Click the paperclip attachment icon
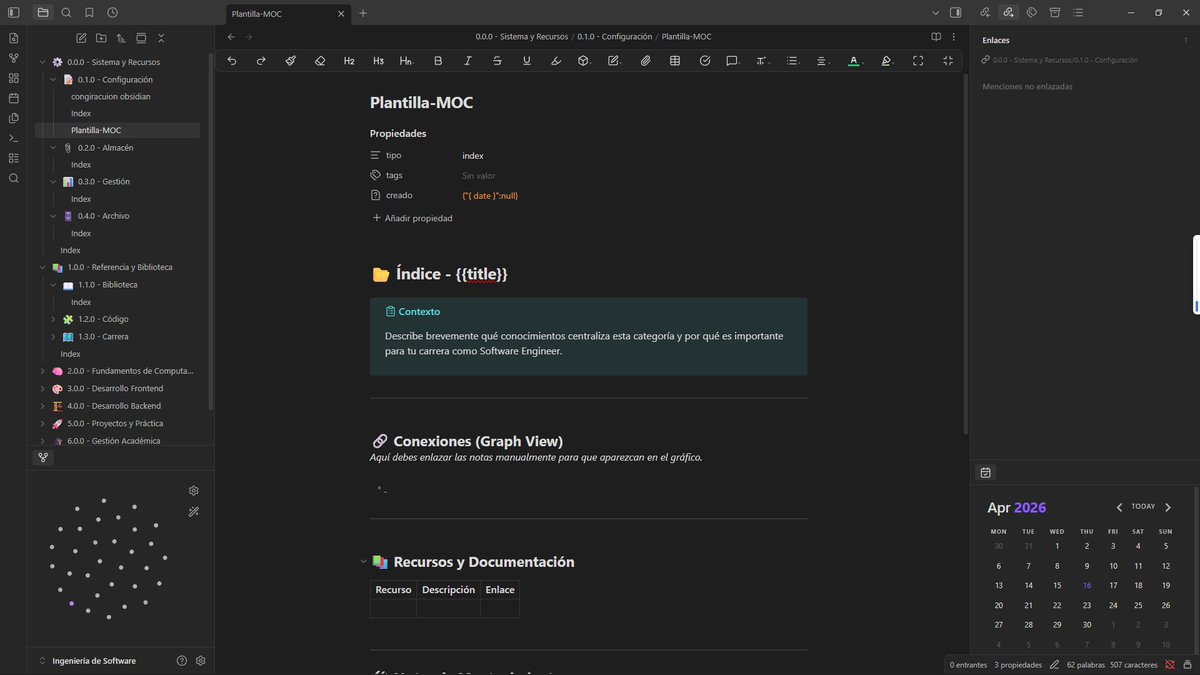Image resolution: width=1200 pixels, height=675 pixels. click(645, 61)
